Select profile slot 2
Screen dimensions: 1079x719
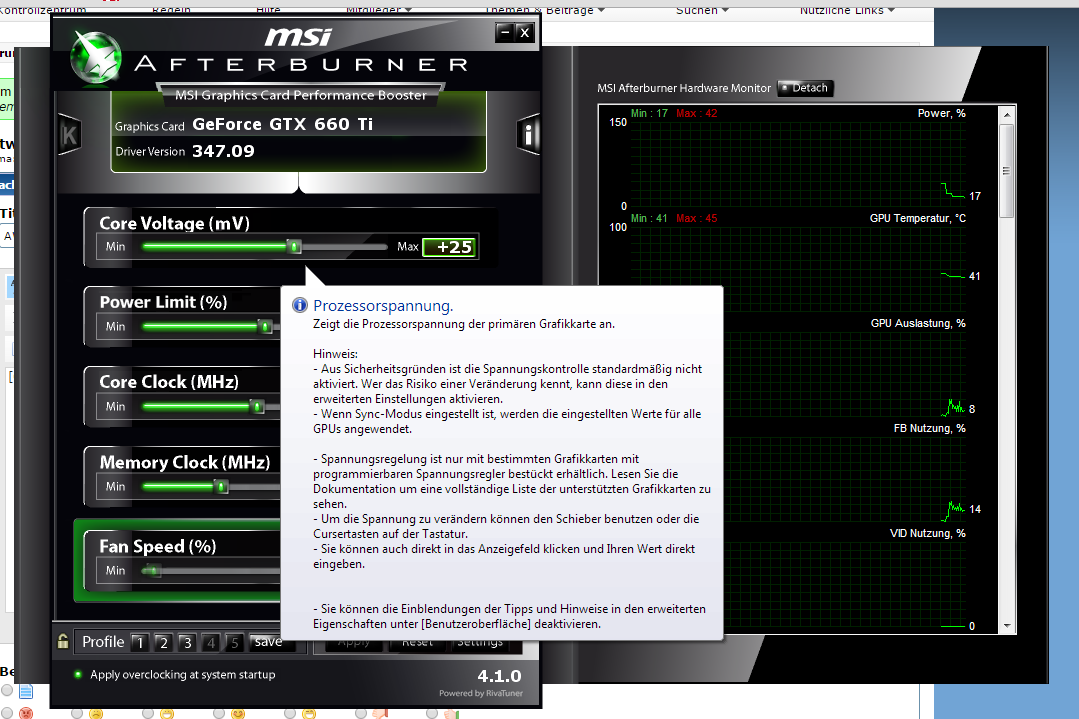point(163,643)
